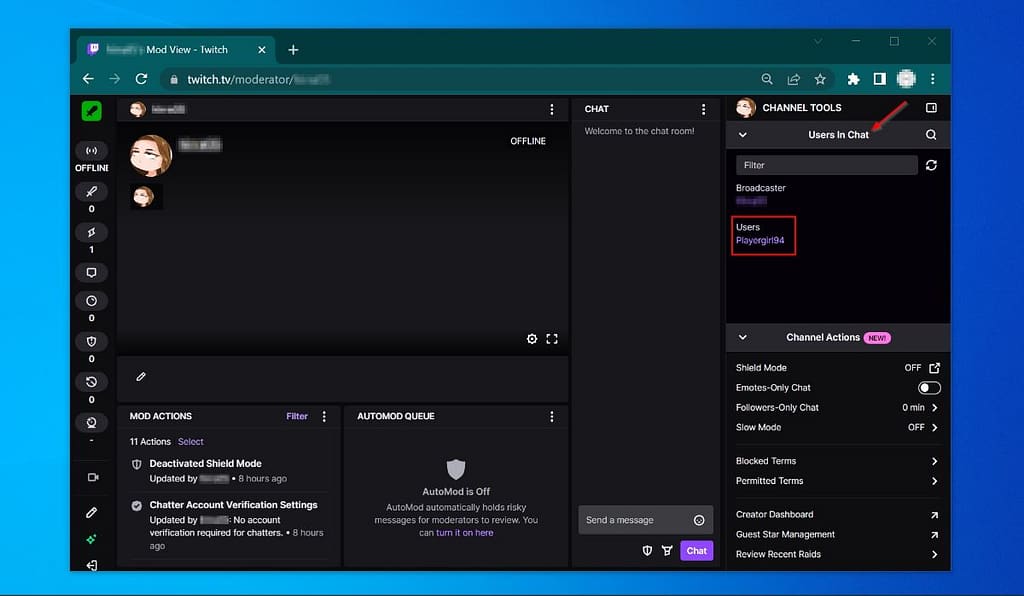Open the sword moderators count icon
1024x596 pixels.
click(x=91, y=191)
